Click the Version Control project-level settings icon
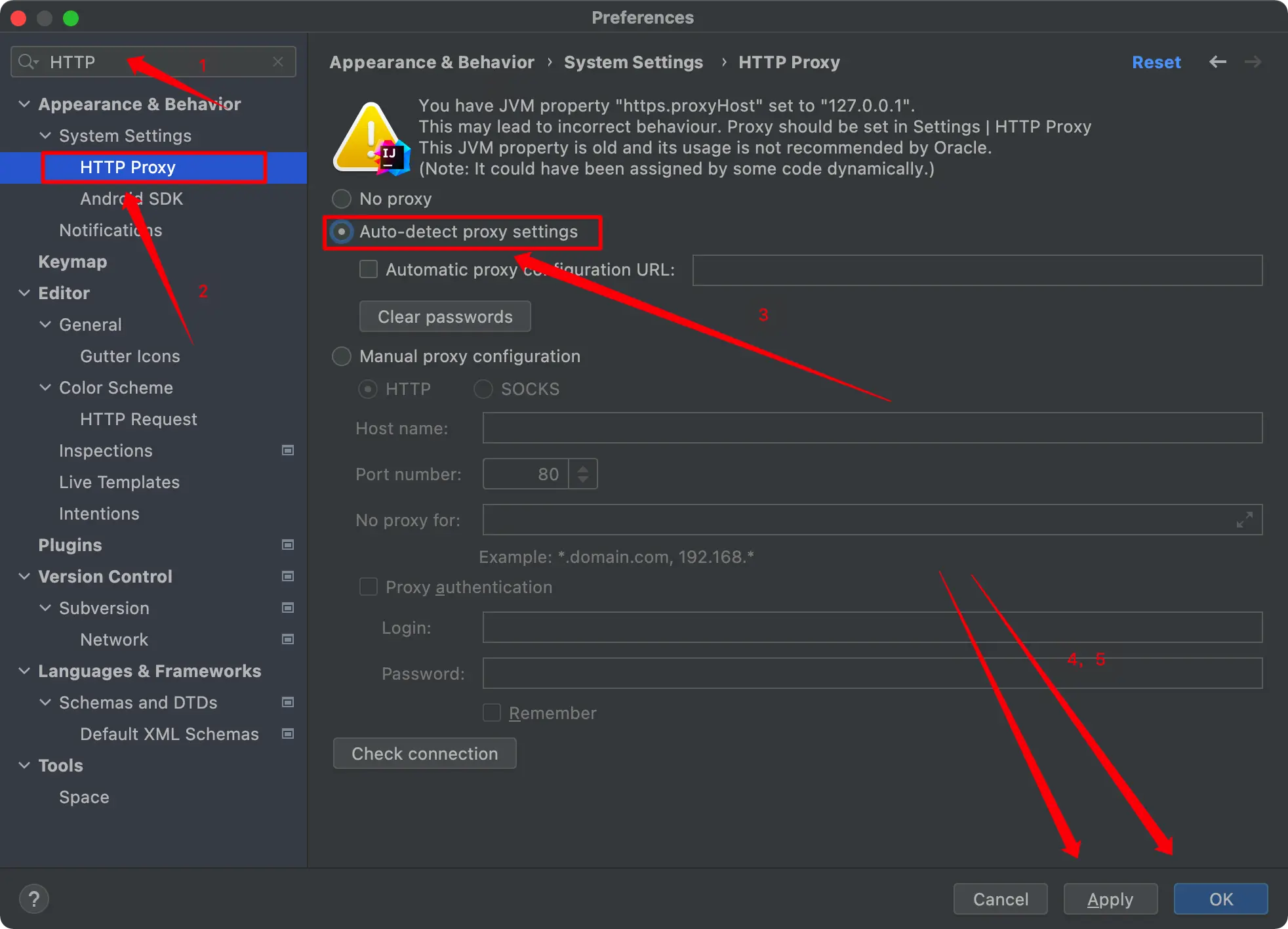This screenshot has height=929, width=1288. [287, 577]
